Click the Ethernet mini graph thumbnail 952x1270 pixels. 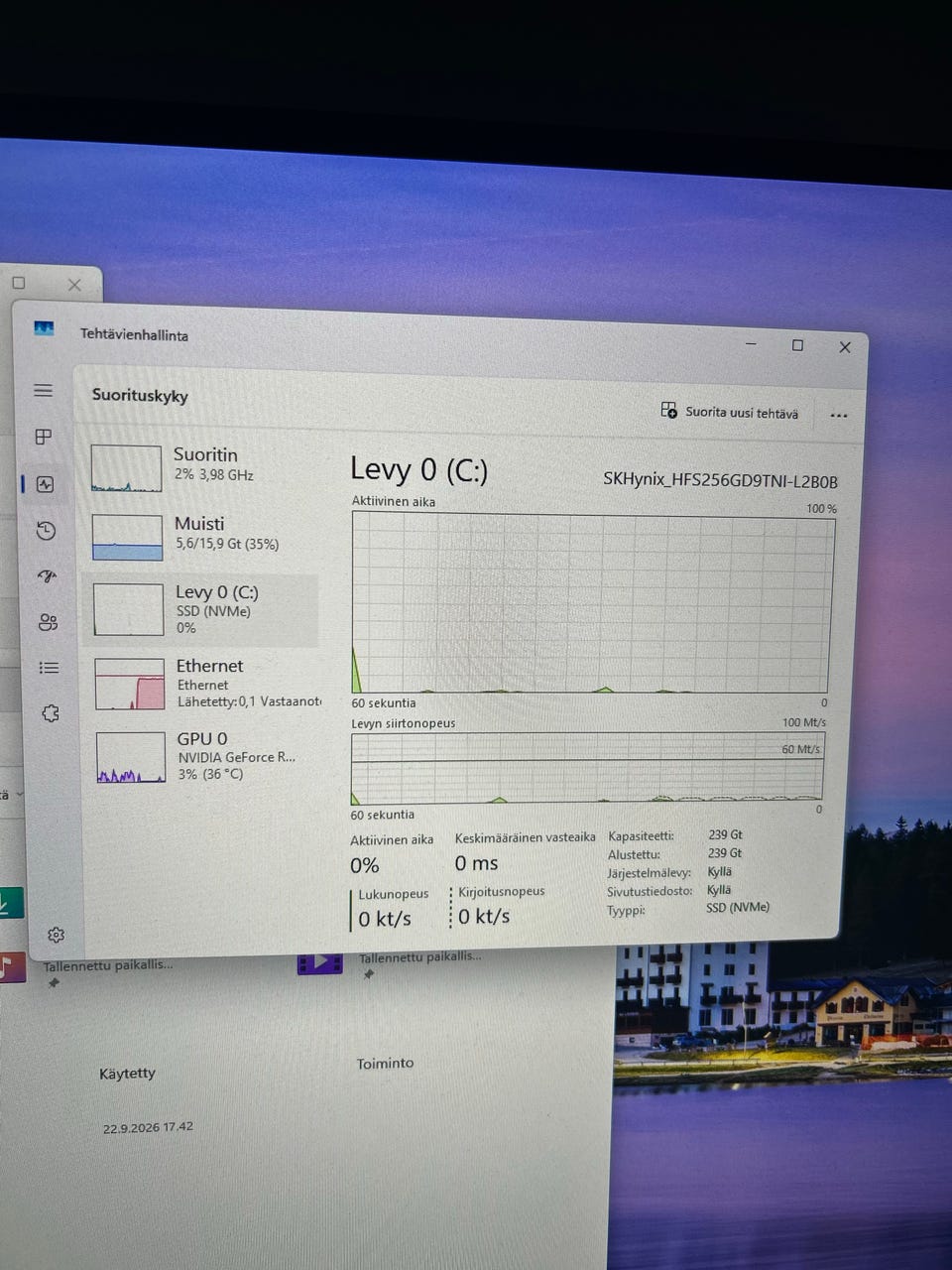[x=130, y=685]
